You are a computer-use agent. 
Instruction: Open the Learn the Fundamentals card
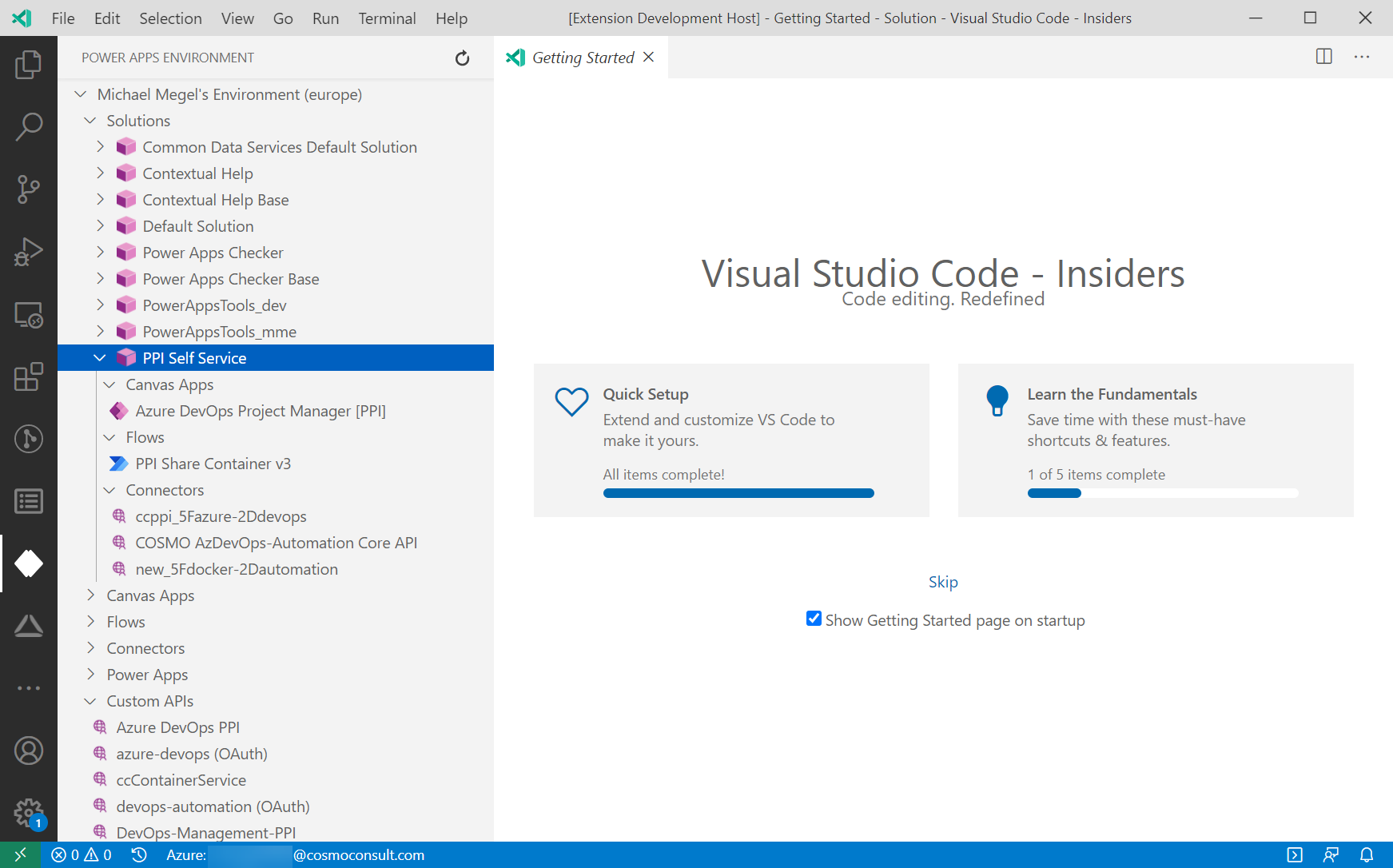pyautogui.click(x=1156, y=440)
